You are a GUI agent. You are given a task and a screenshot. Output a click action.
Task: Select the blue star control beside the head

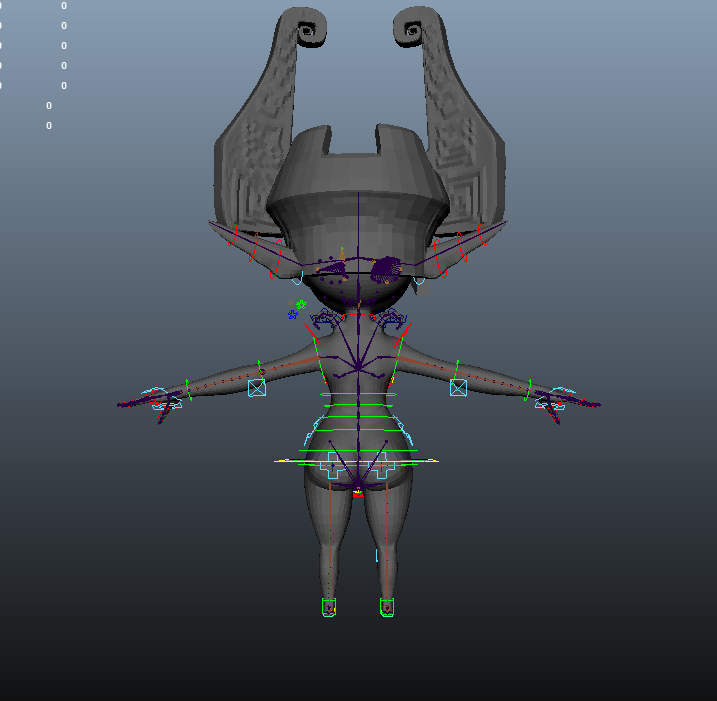coord(293,315)
